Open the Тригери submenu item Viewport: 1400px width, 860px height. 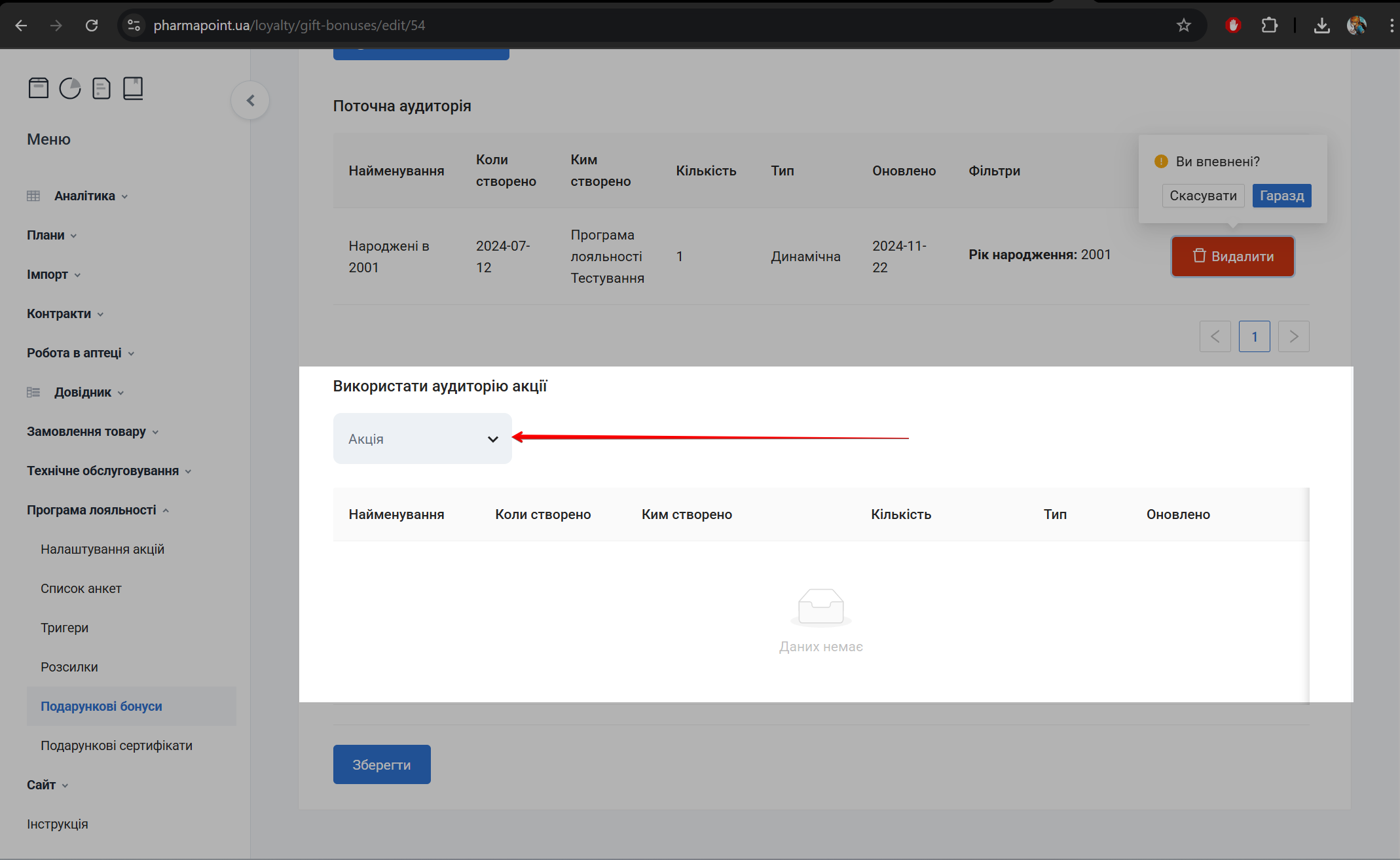coord(64,628)
